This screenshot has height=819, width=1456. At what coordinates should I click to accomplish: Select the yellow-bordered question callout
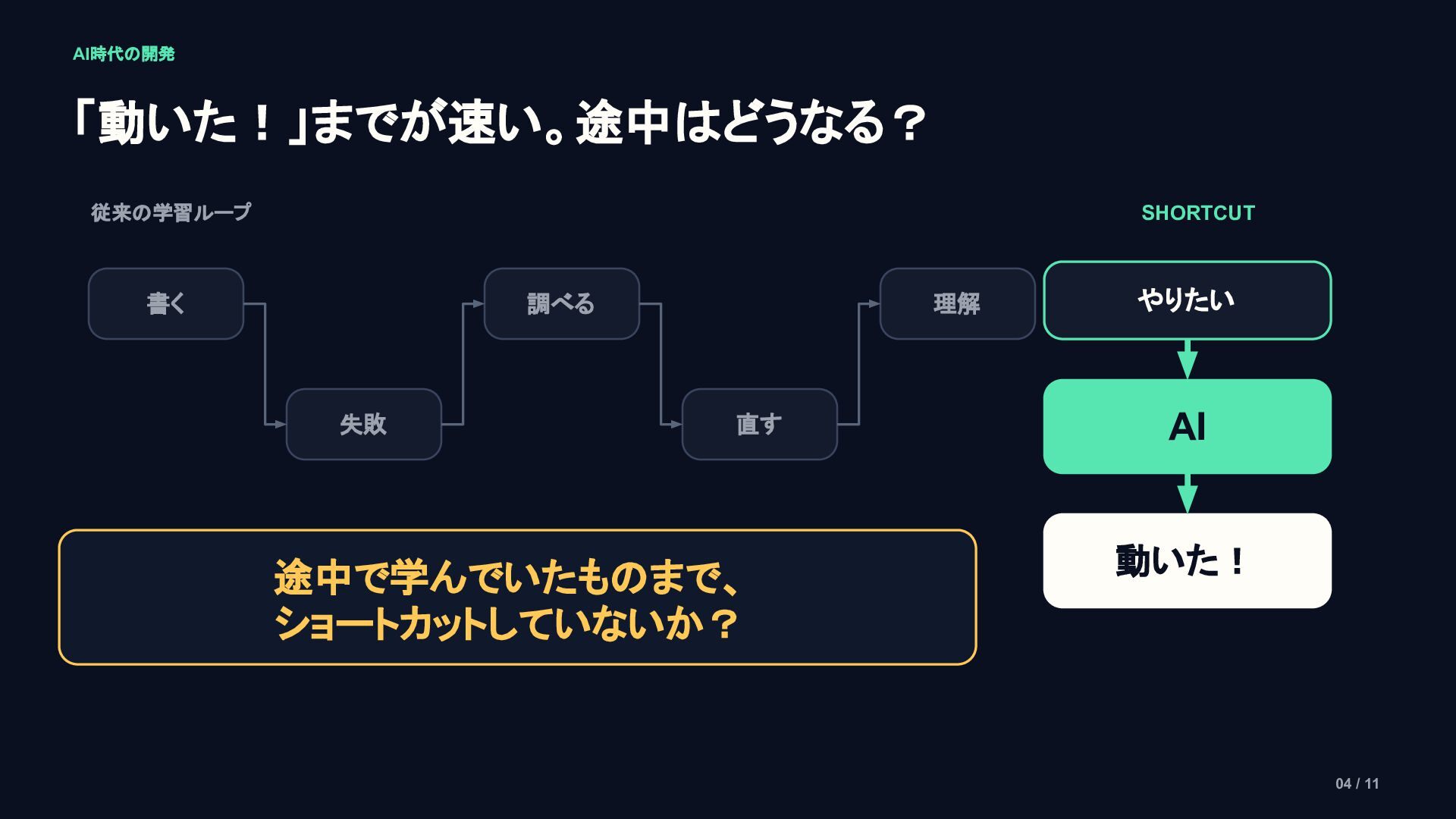coord(517,598)
